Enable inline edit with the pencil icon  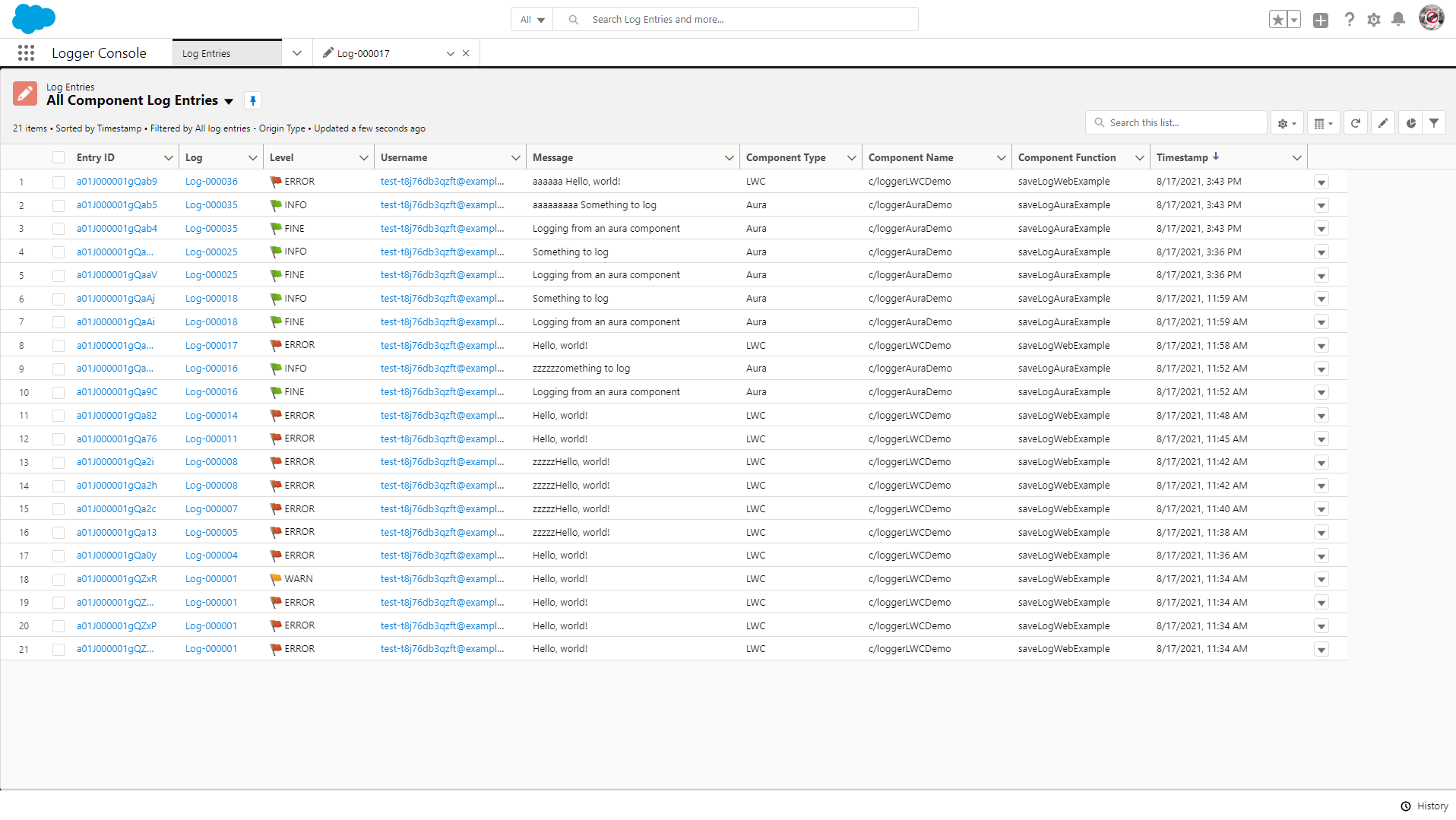1383,122
